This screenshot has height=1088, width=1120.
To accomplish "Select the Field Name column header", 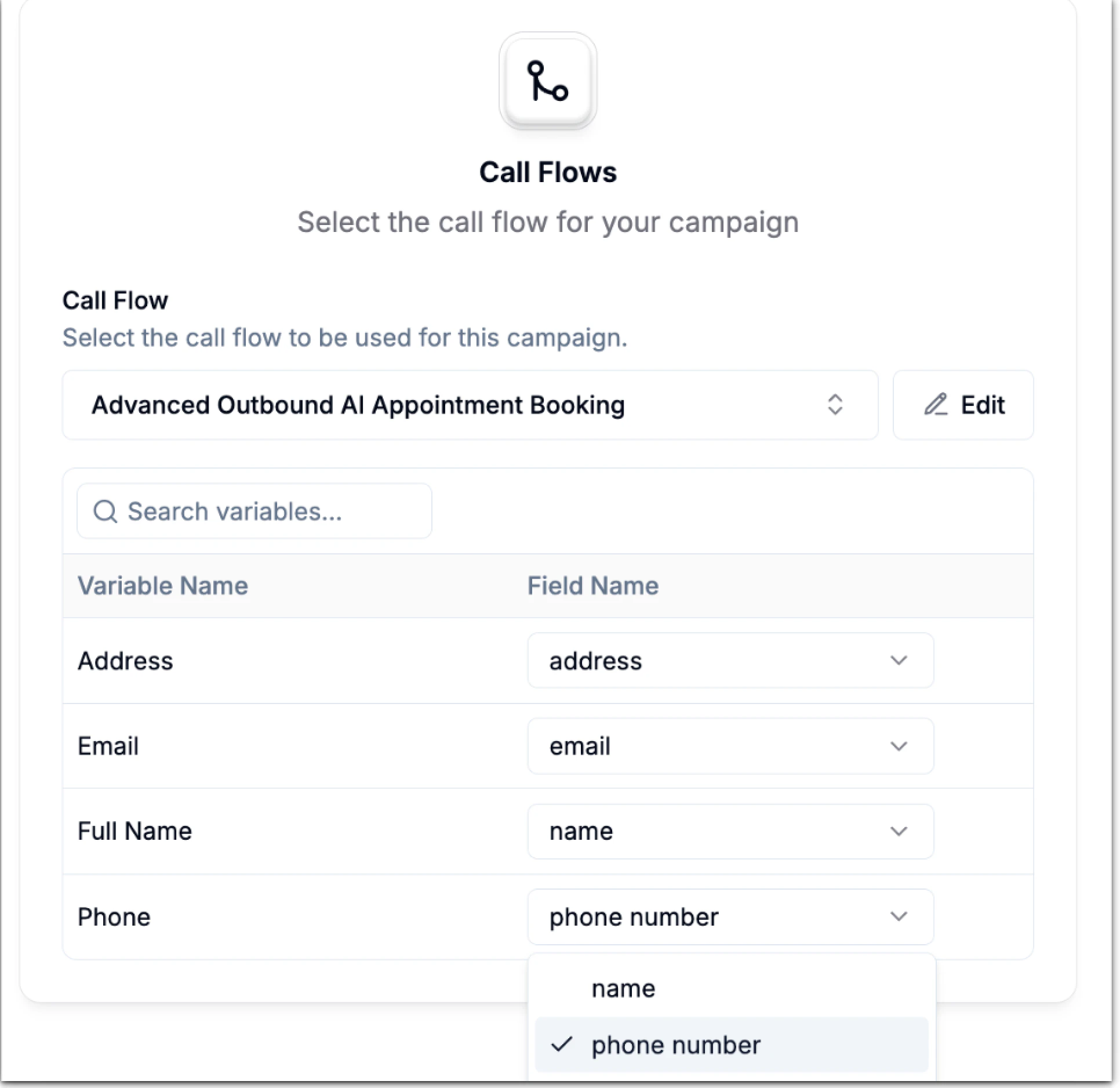I will coord(592,586).
